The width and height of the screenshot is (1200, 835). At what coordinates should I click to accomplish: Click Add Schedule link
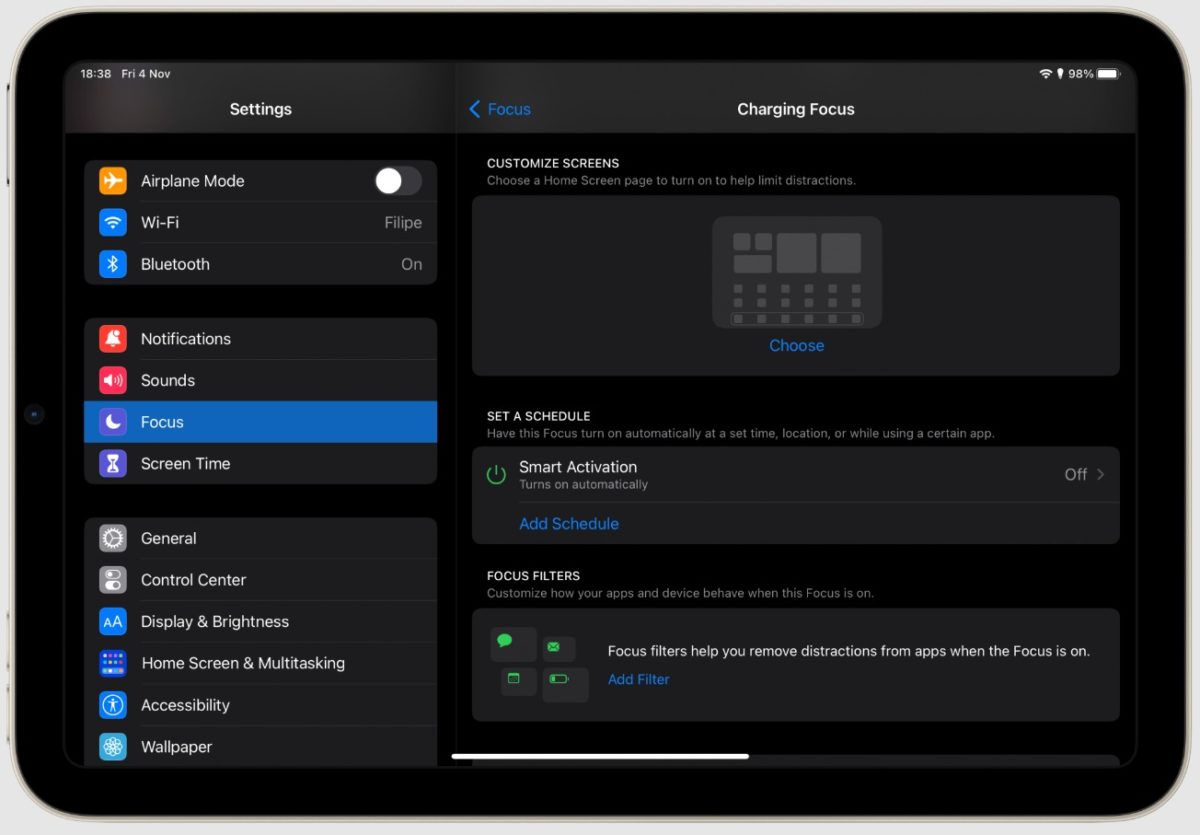[568, 524]
